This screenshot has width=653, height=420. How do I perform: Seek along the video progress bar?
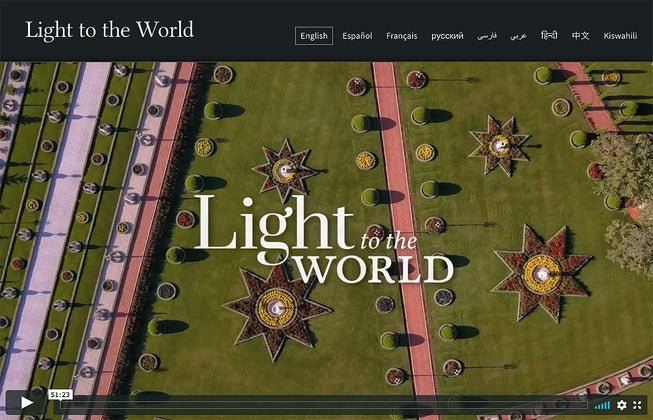point(320,405)
